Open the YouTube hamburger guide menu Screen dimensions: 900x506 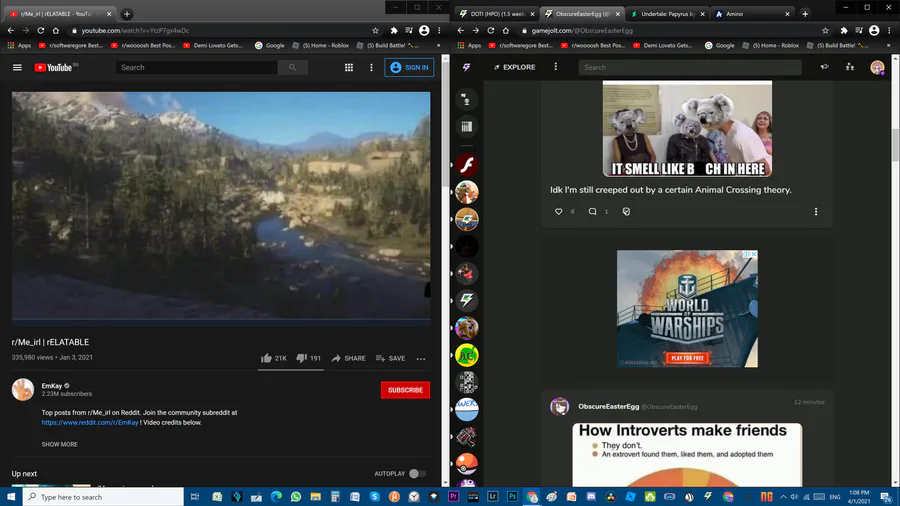click(17, 68)
